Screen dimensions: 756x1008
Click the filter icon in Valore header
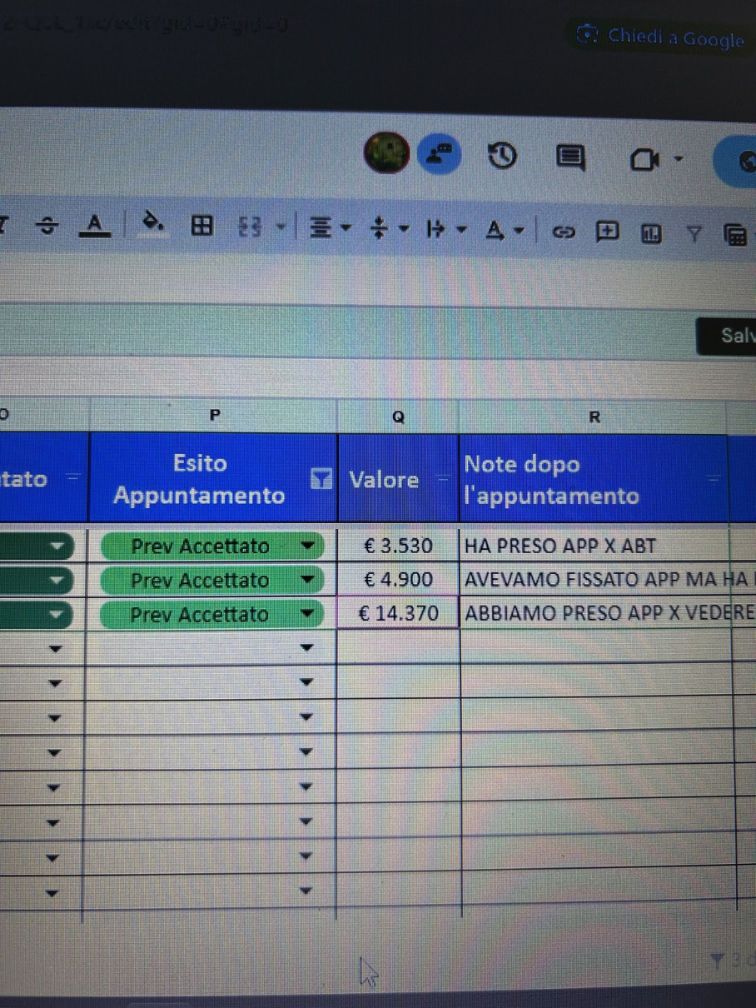[441, 478]
